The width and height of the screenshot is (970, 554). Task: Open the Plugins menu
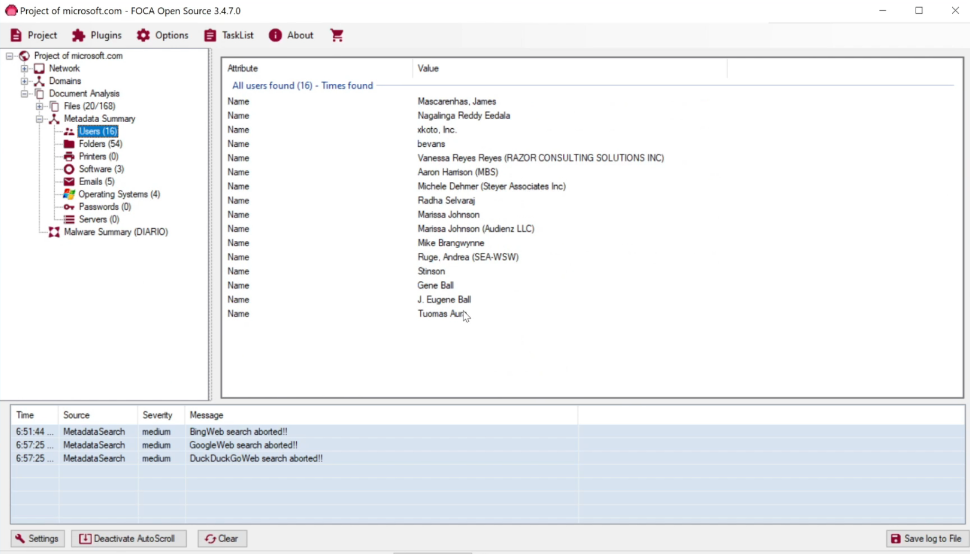tap(96, 35)
